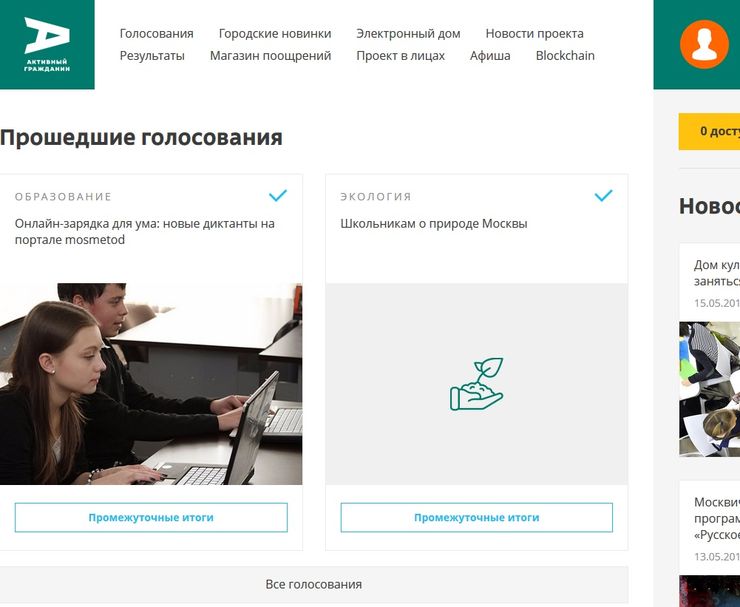Open the Городские новинки menu item
The height and width of the screenshot is (607, 740).
click(x=275, y=34)
